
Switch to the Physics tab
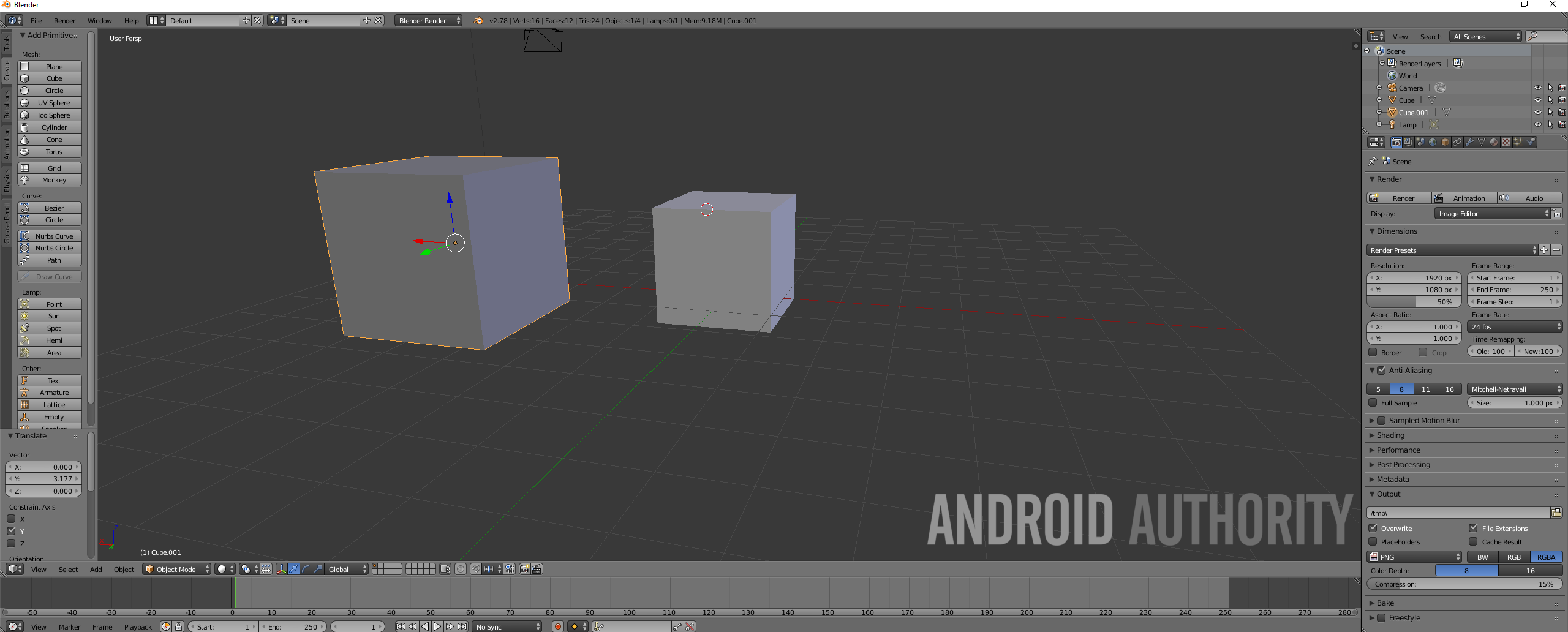click(7, 180)
